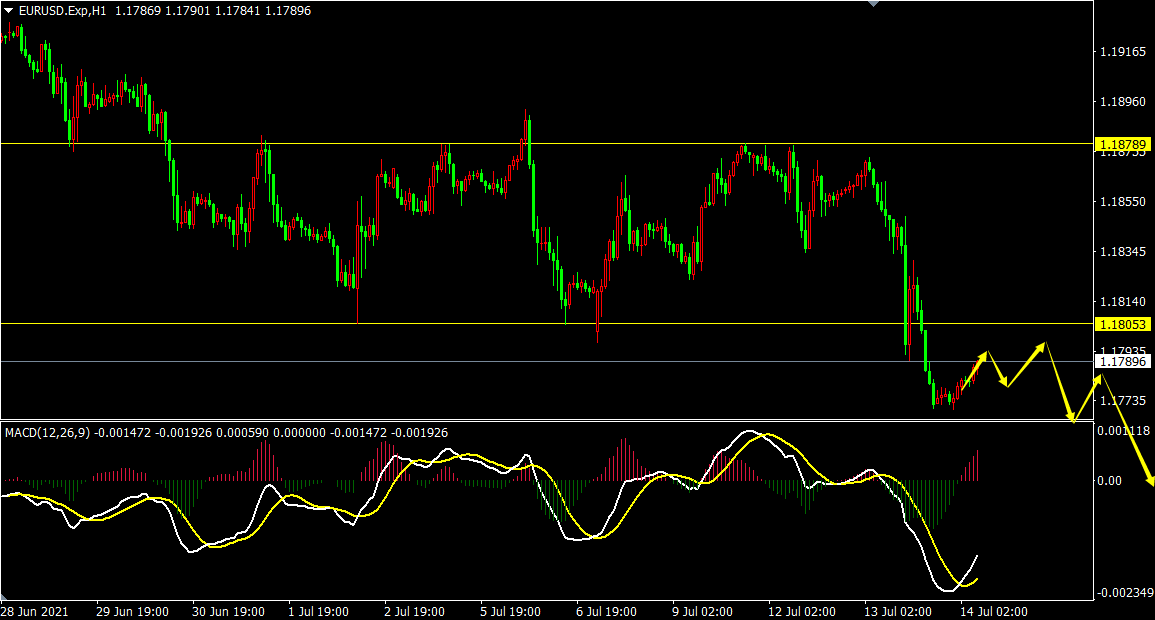Click the grey chart shift triangle marker
Screen dimensions: 1155x620
coord(874,4)
